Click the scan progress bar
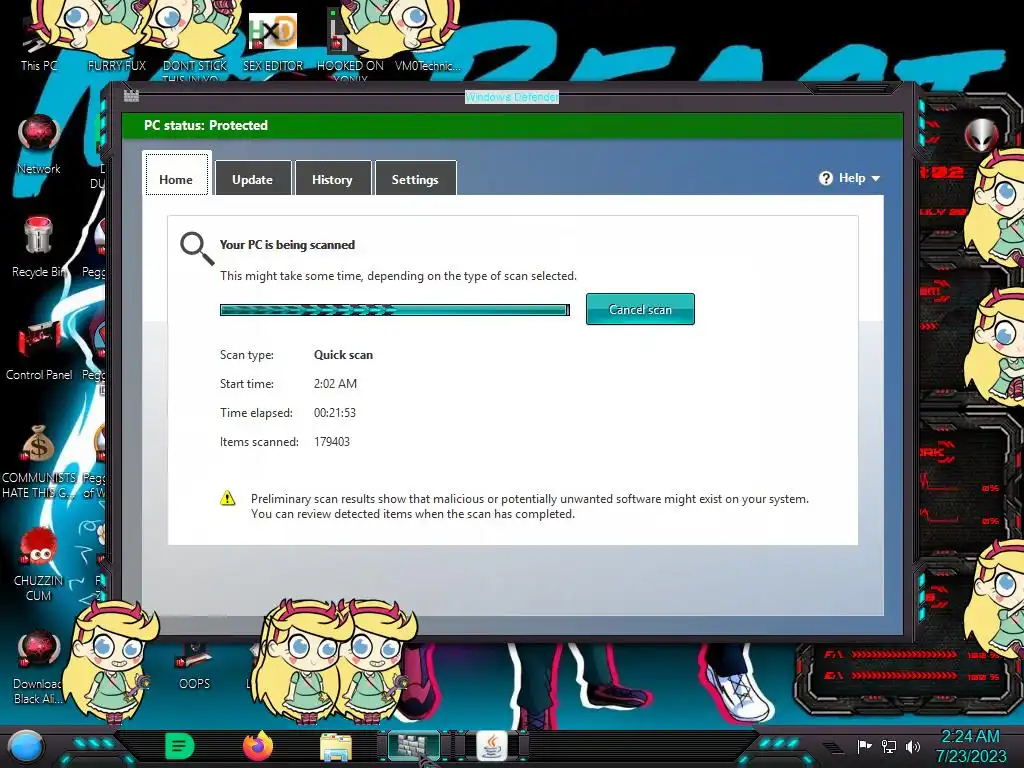The image size is (1024, 768). click(394, 310)
